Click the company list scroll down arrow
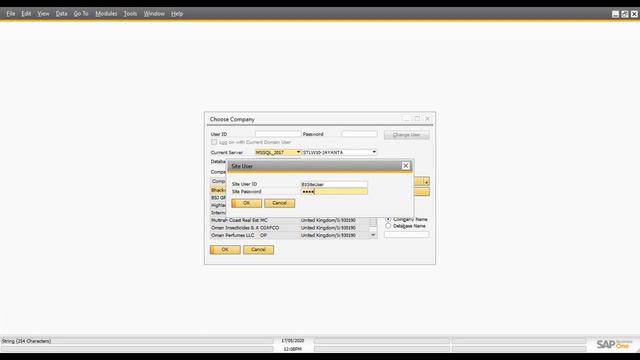640x360 pixels. [373, 235]
